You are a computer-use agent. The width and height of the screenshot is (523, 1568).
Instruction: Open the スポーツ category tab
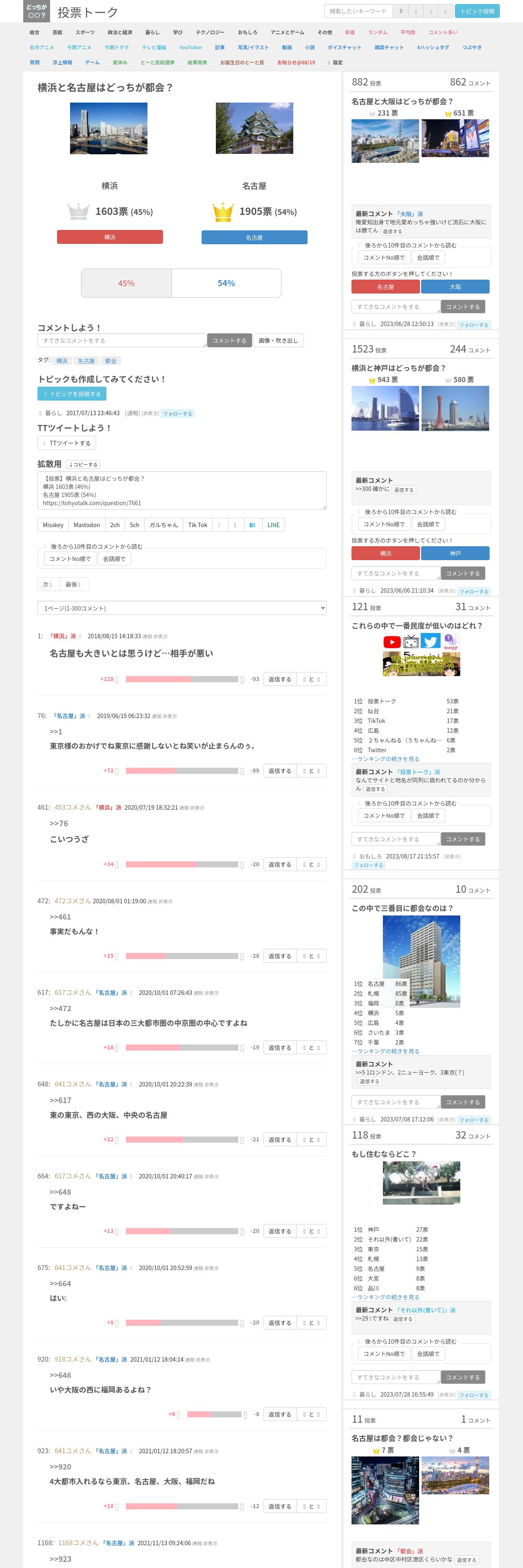[x=85, y=32]
